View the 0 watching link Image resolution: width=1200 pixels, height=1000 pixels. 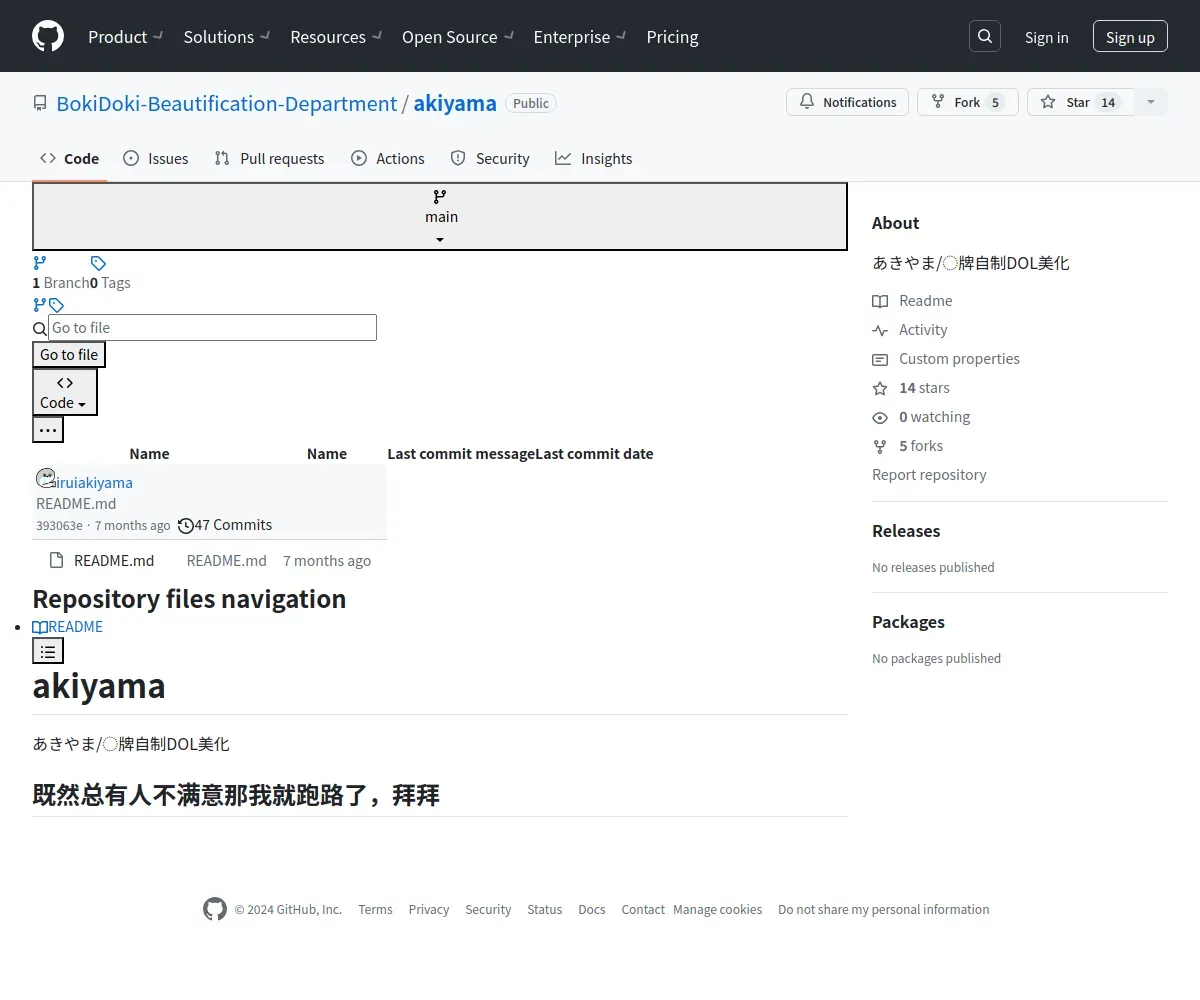point(921,416)
